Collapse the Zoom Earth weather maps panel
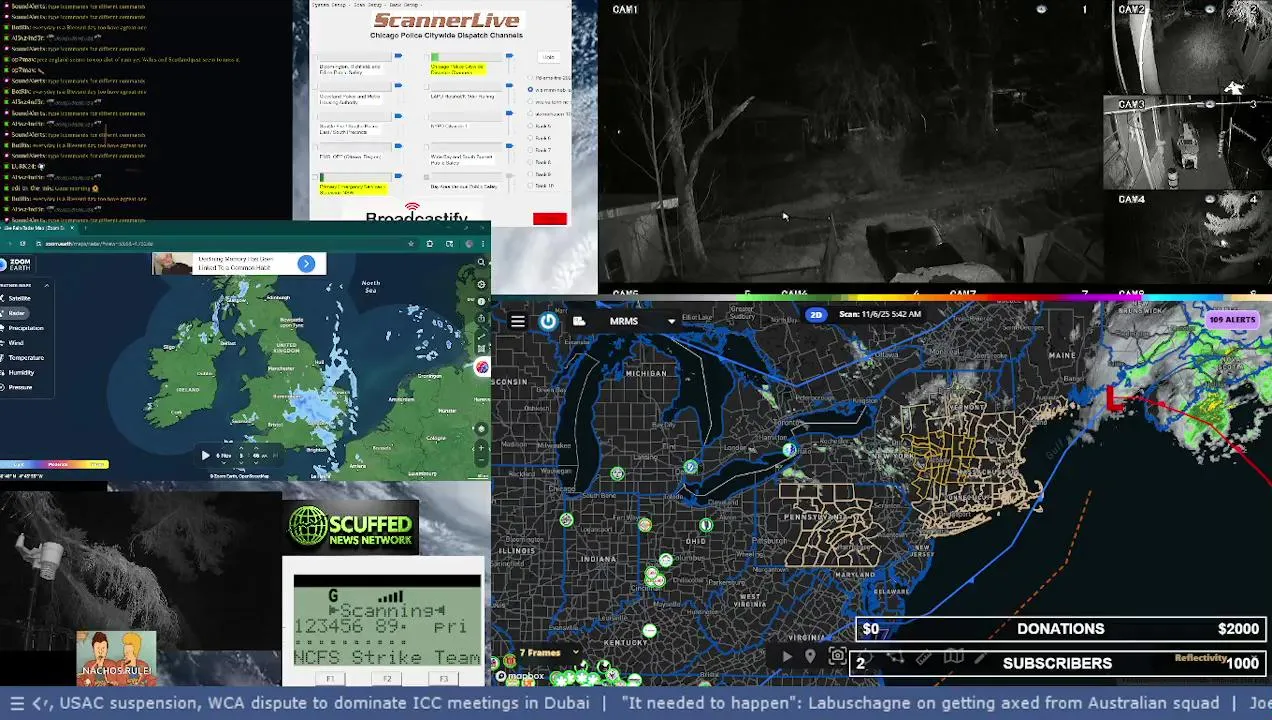 pos(47,285)
